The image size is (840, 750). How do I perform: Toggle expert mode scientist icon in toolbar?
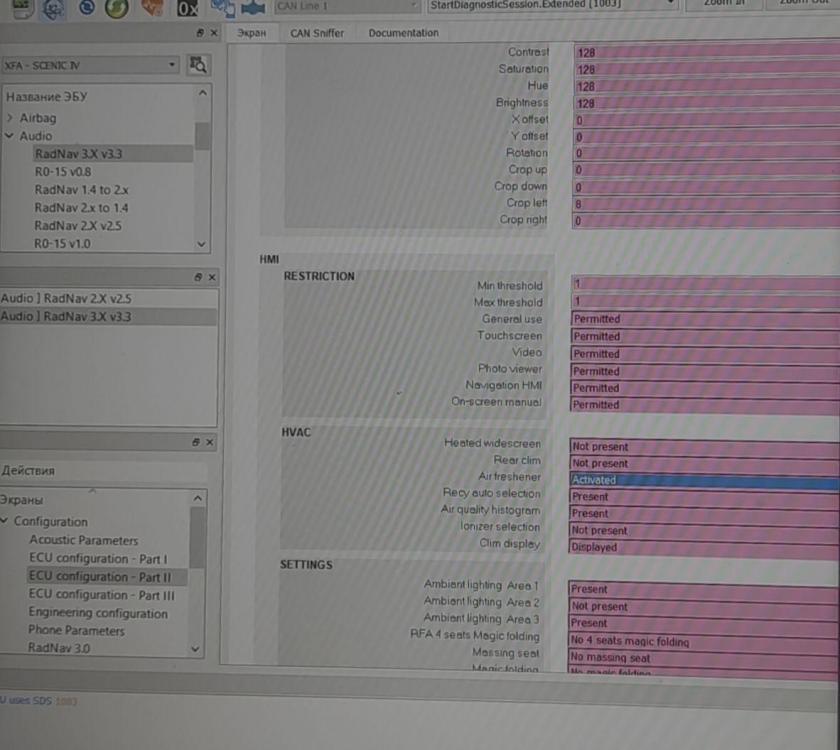click(52, 8)
